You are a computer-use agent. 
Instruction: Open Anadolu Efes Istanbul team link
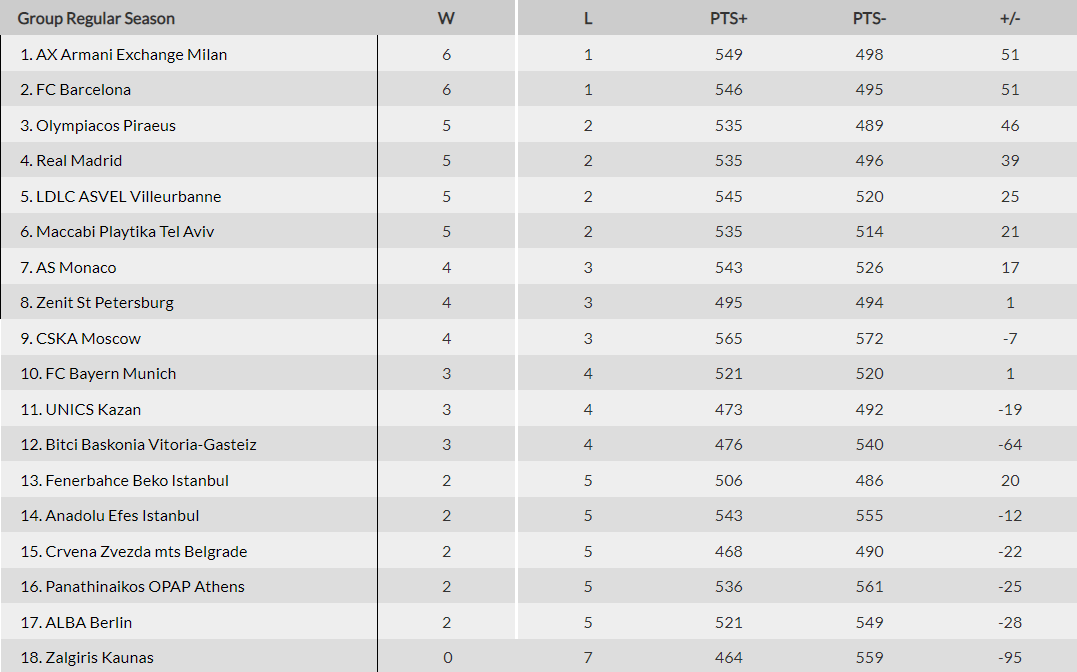point(122,515)
